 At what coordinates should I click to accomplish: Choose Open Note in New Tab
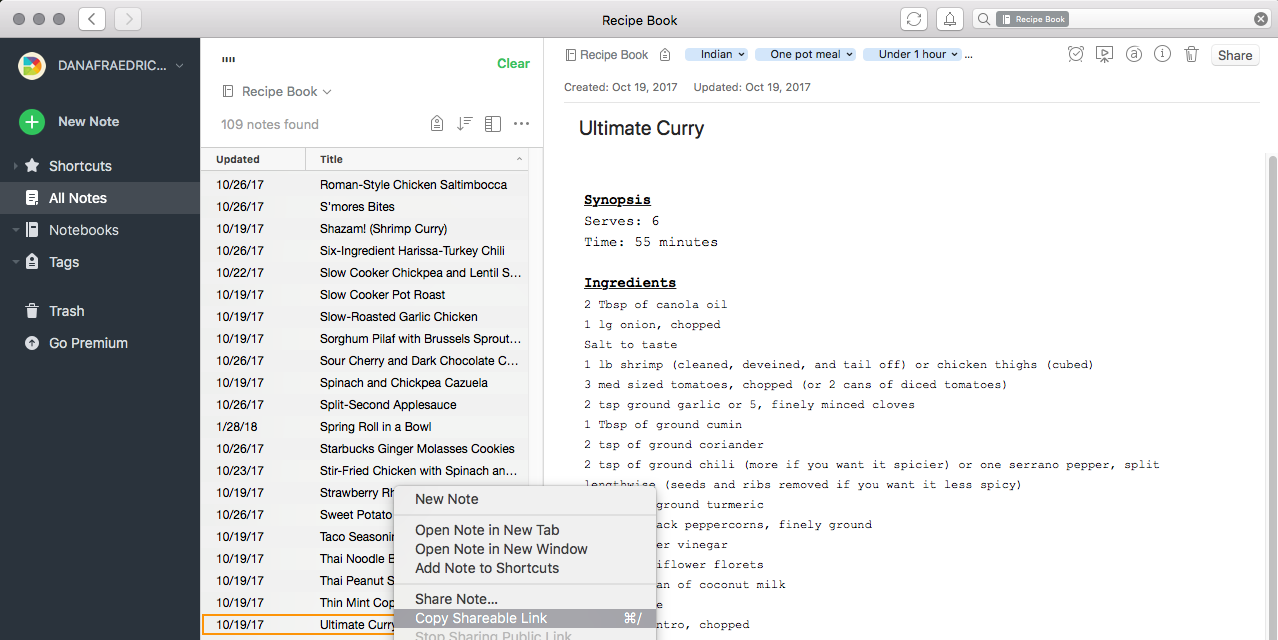click(x=487, y=530)
